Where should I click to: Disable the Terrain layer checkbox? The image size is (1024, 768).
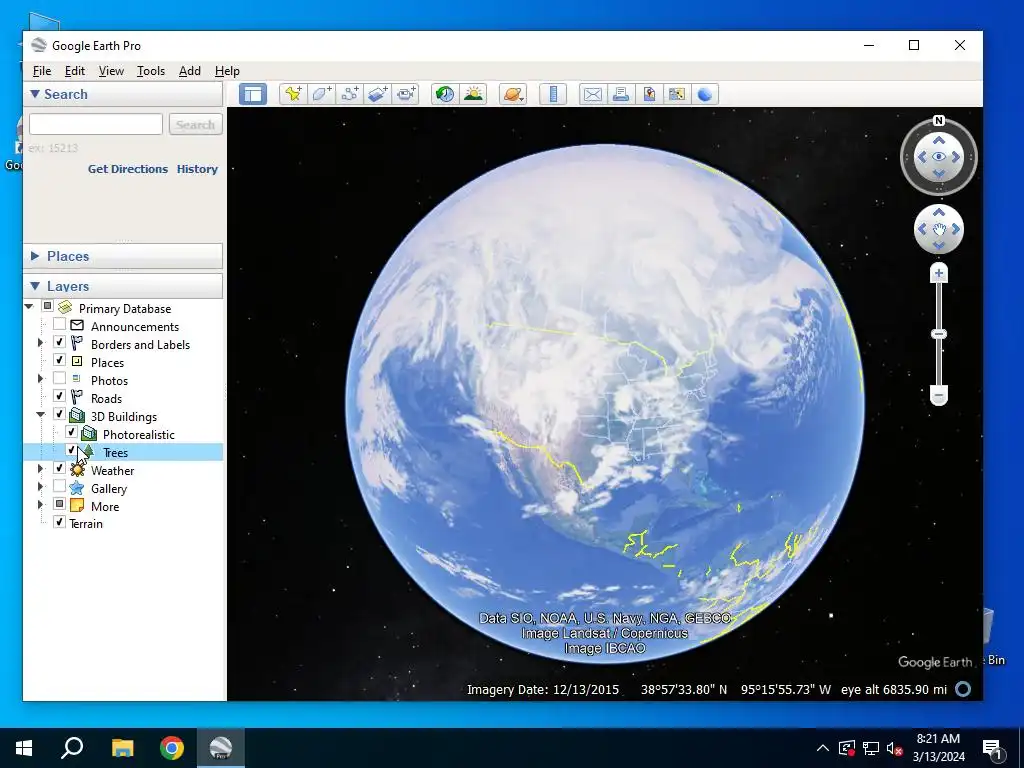(59, 522)
